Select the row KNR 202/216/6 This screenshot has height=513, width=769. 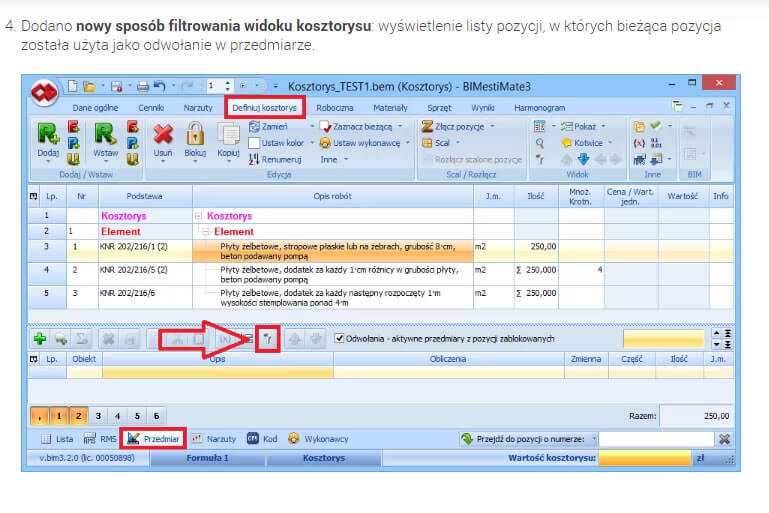[381, 297]
